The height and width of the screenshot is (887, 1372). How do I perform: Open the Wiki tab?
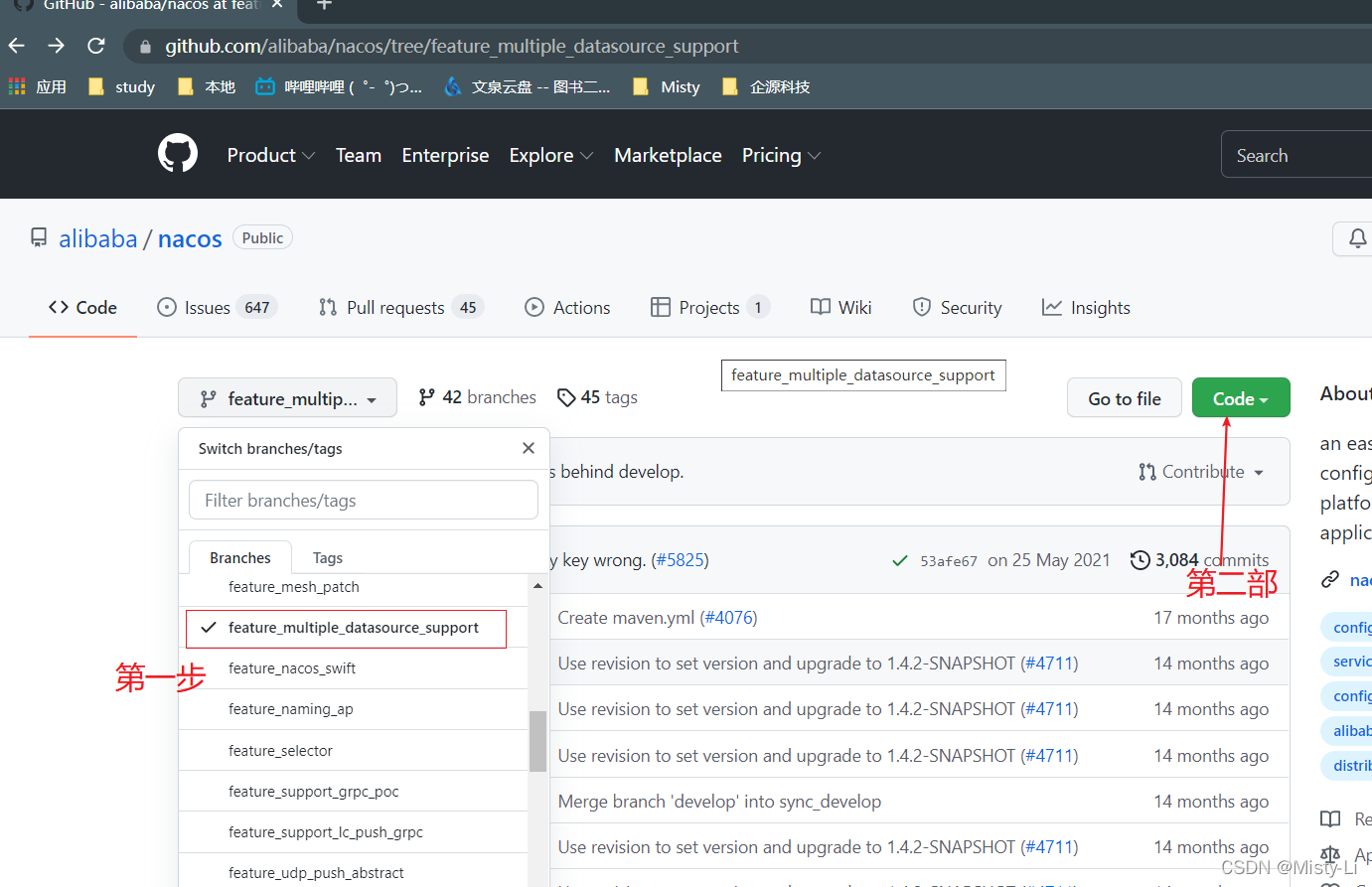(840, 308)
